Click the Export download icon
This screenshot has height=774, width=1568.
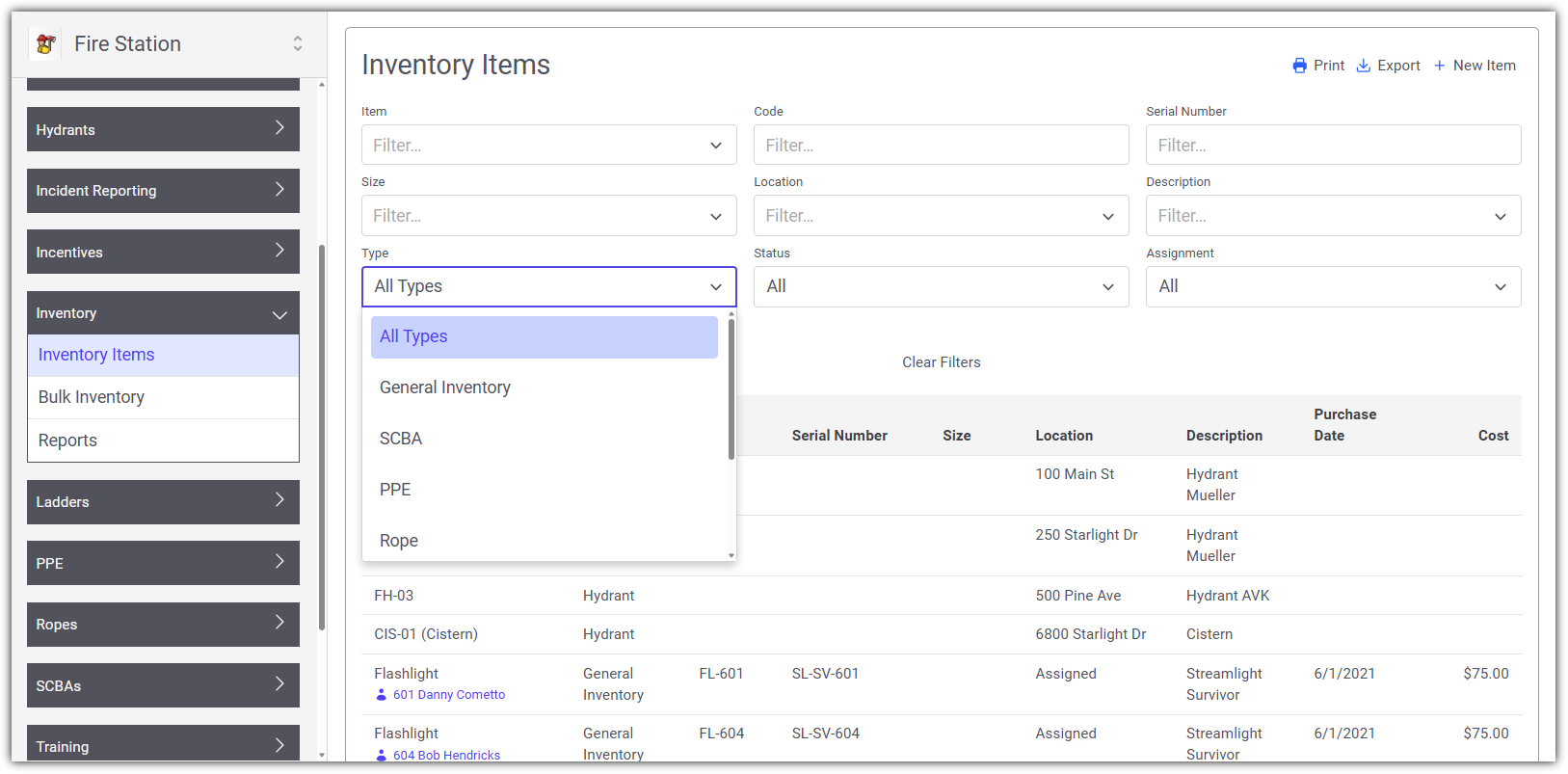pyautogui.click(x=1363, y=66)
